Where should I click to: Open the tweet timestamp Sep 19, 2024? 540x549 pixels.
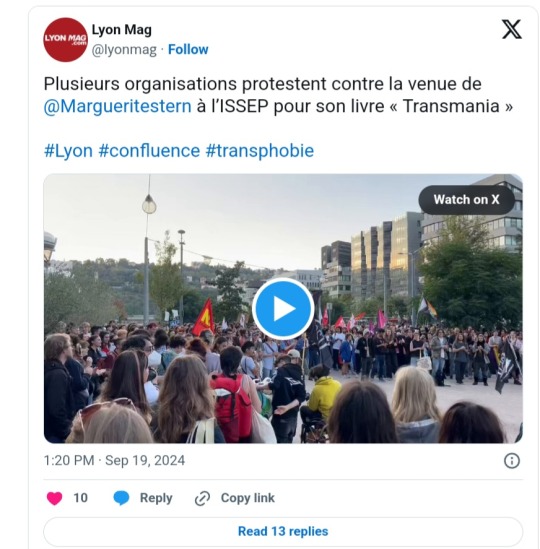point(114,460)
